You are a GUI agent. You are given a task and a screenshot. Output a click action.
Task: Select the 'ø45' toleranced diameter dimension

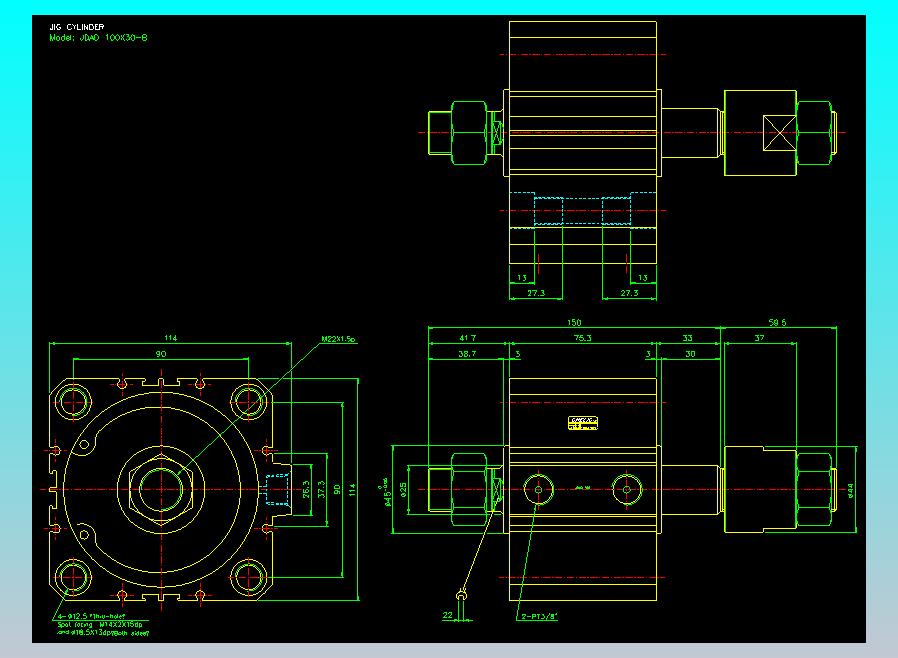pos(386,492)
